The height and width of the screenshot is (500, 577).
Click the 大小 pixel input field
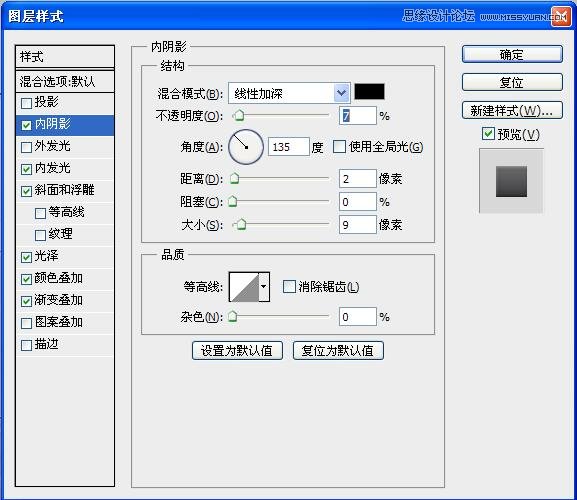358,224
